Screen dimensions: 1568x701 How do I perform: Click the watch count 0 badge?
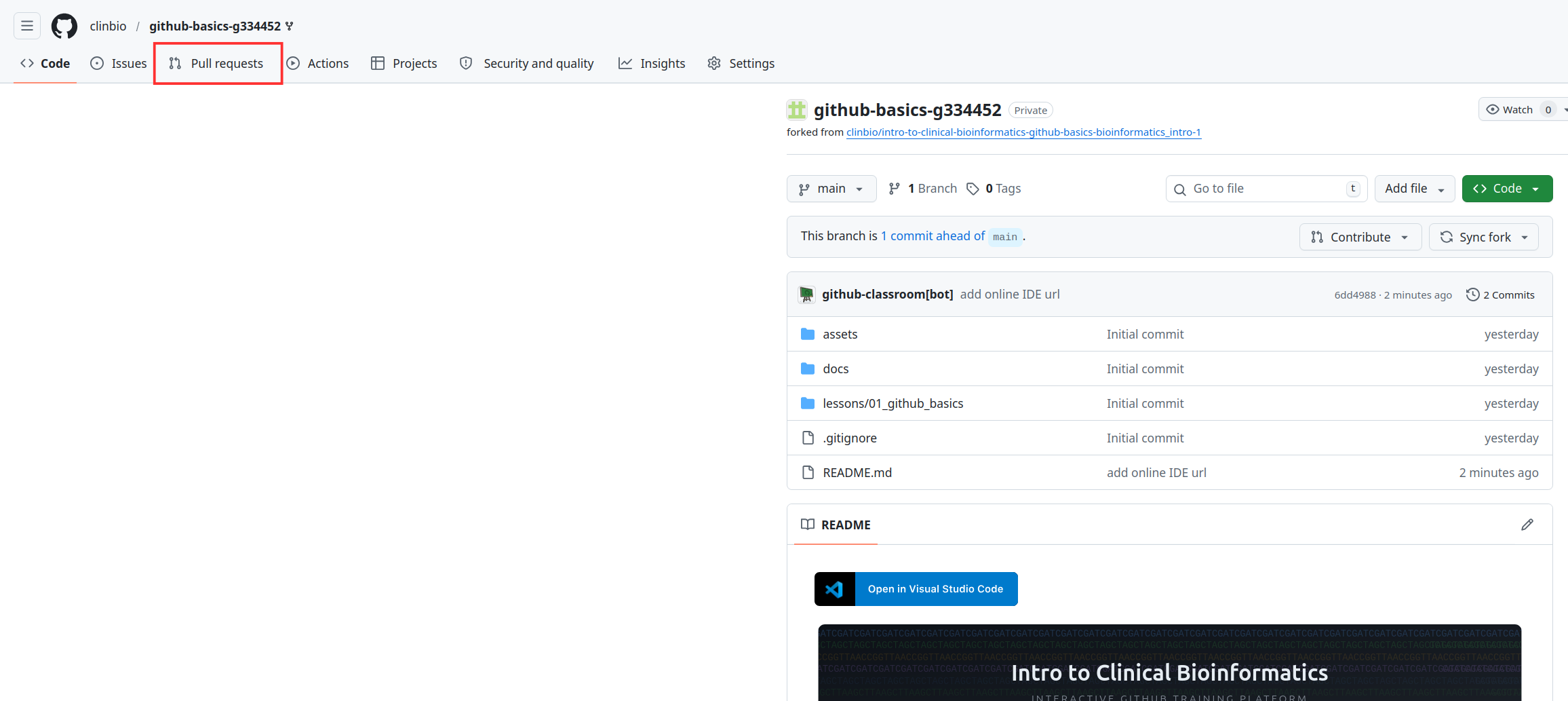(1548, 110)
